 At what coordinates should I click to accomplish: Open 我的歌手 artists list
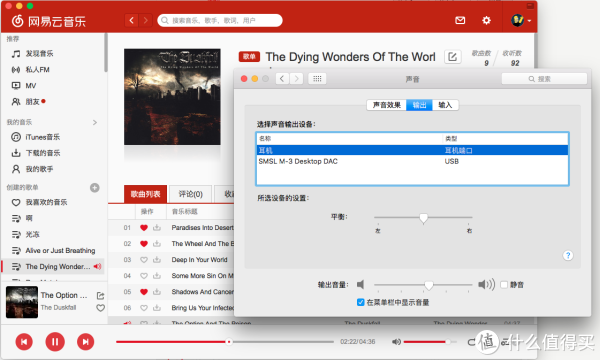39,169
